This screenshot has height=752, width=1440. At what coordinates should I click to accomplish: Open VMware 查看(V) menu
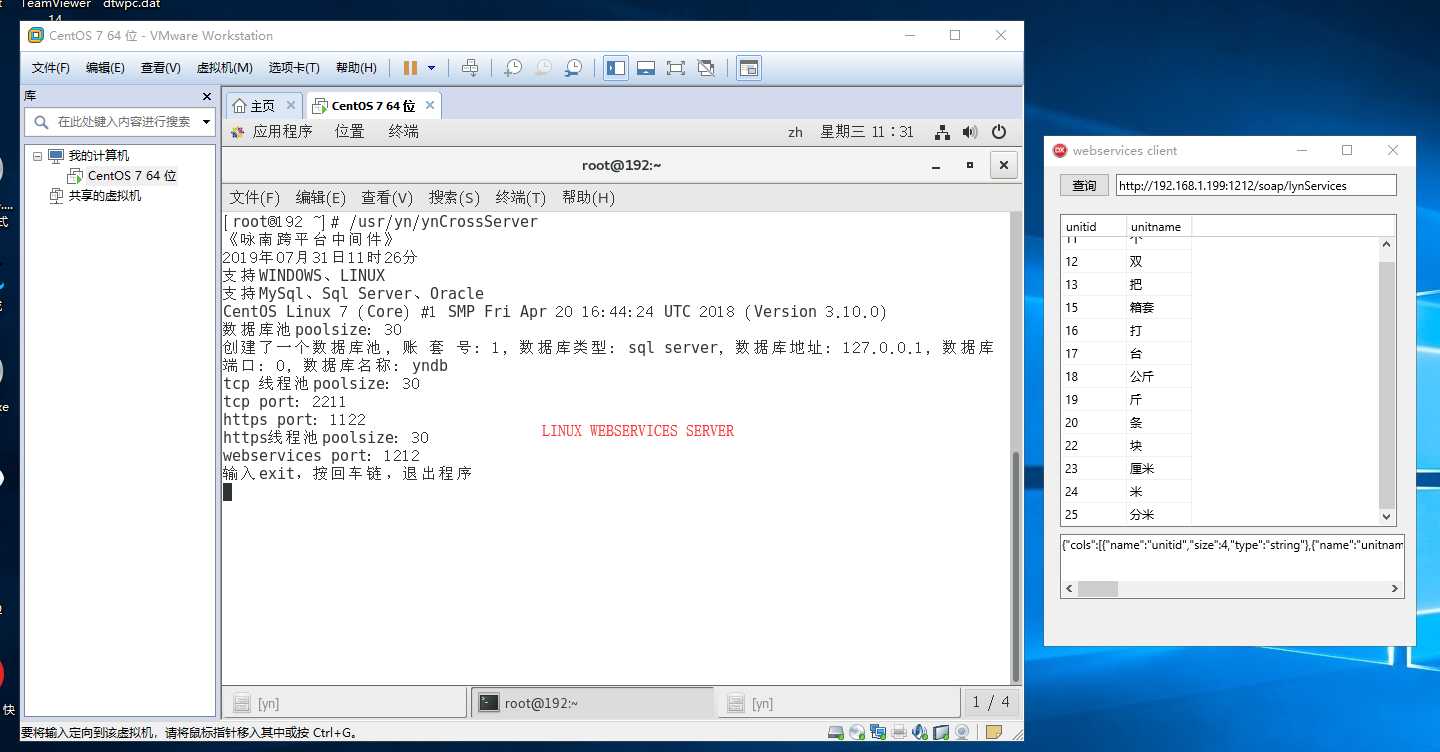pyautogui.click(x=160, y=68)
